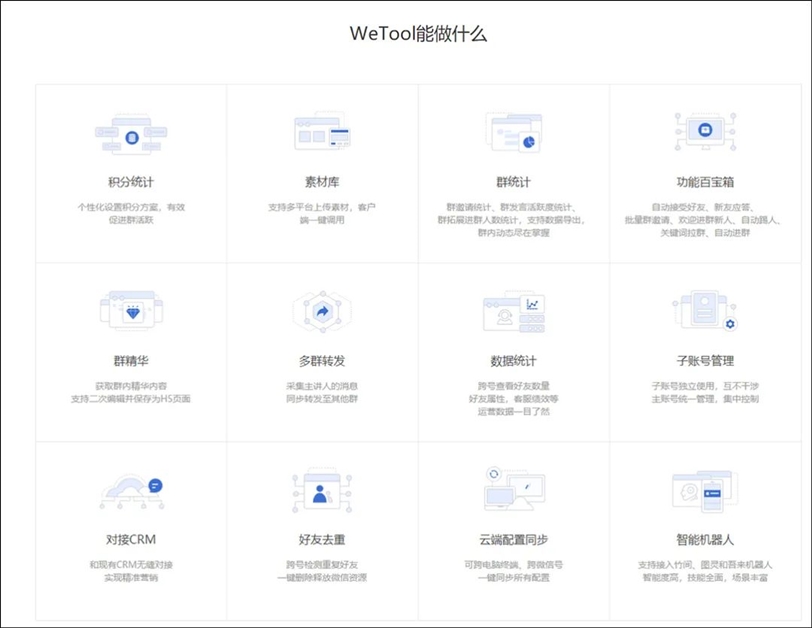Click the line '跨号查看好友数量'

[514, 386]
